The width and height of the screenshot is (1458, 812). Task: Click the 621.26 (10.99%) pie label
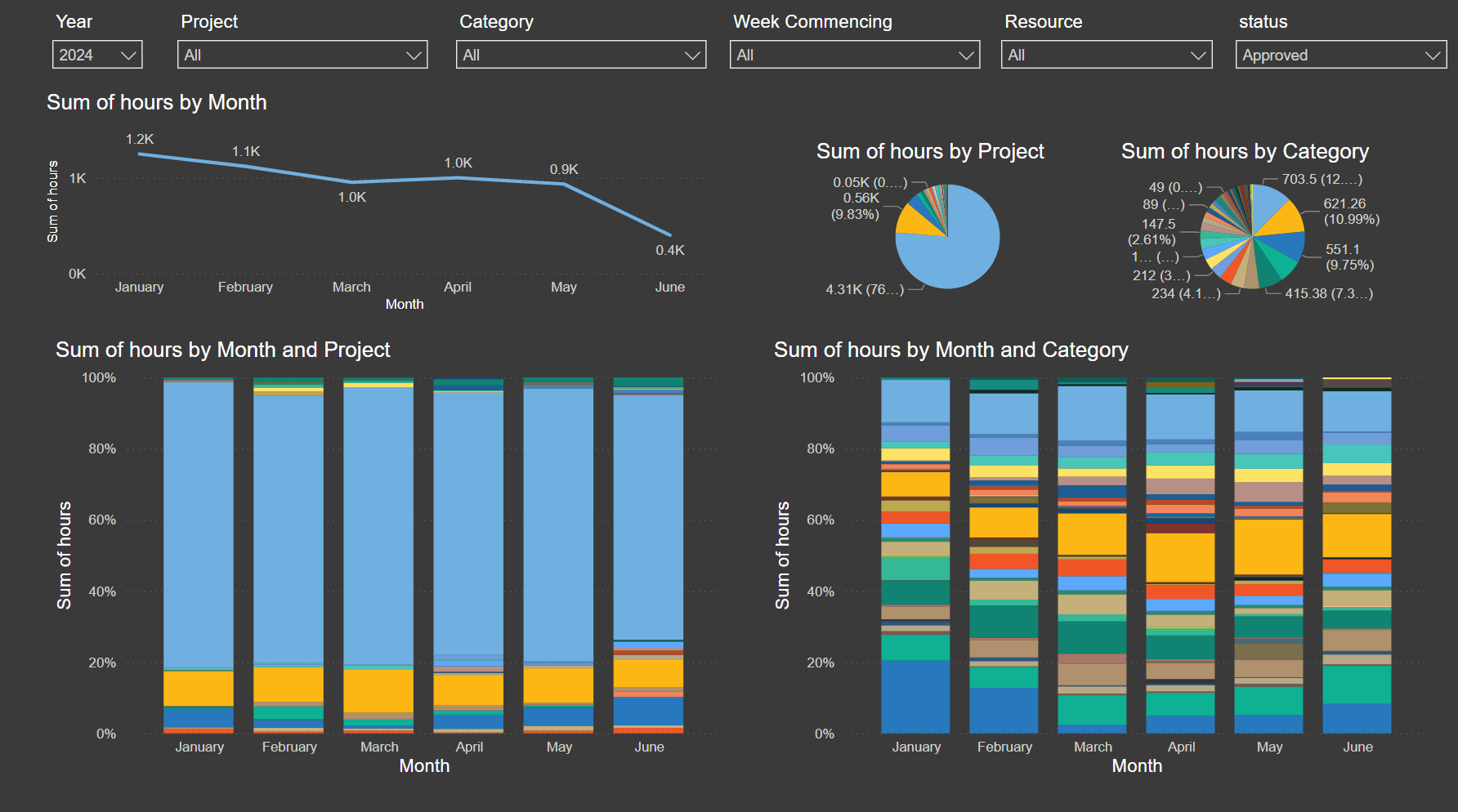tap(1348, 212)
